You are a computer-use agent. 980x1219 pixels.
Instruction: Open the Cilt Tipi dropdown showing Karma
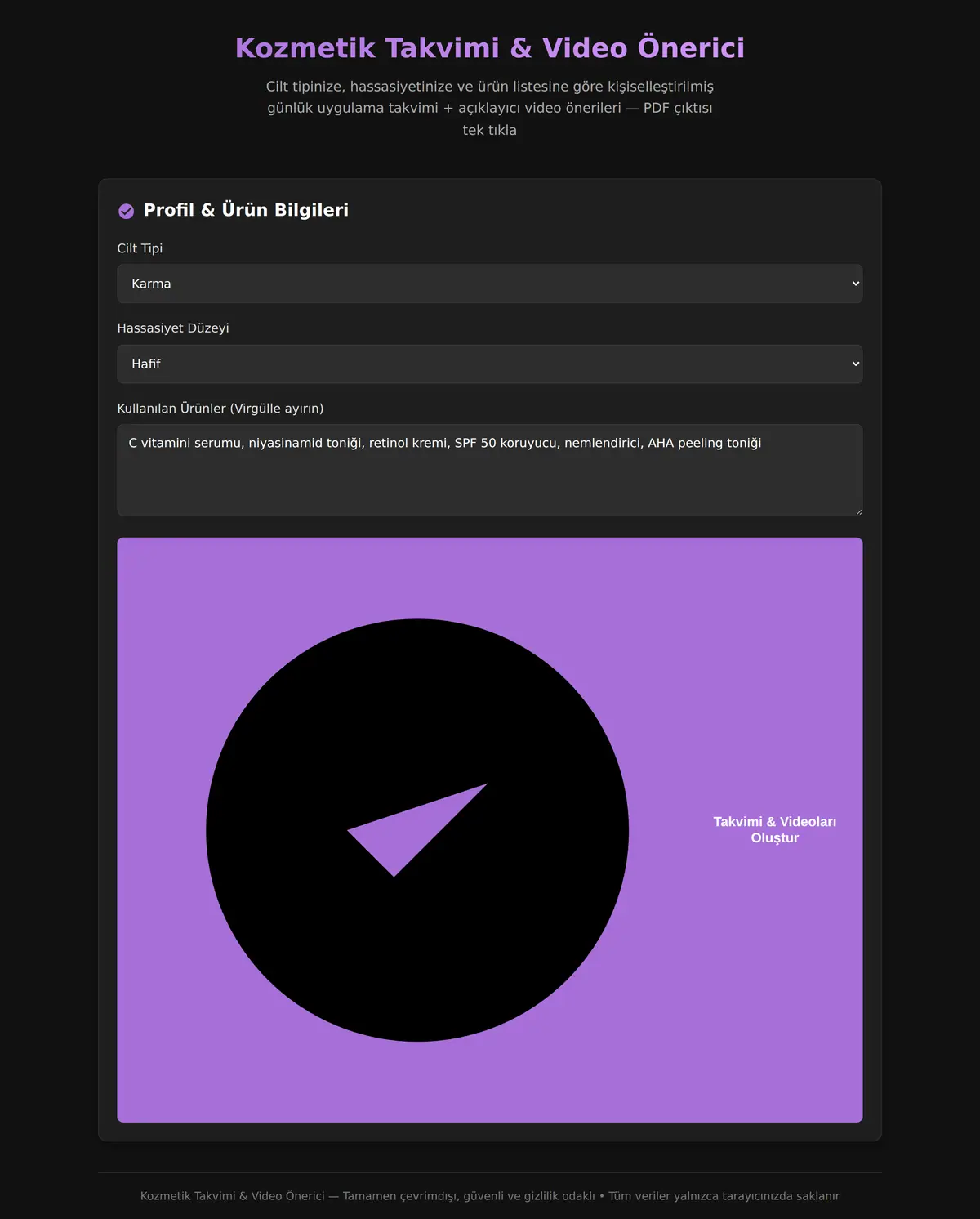tap(490, 284)
